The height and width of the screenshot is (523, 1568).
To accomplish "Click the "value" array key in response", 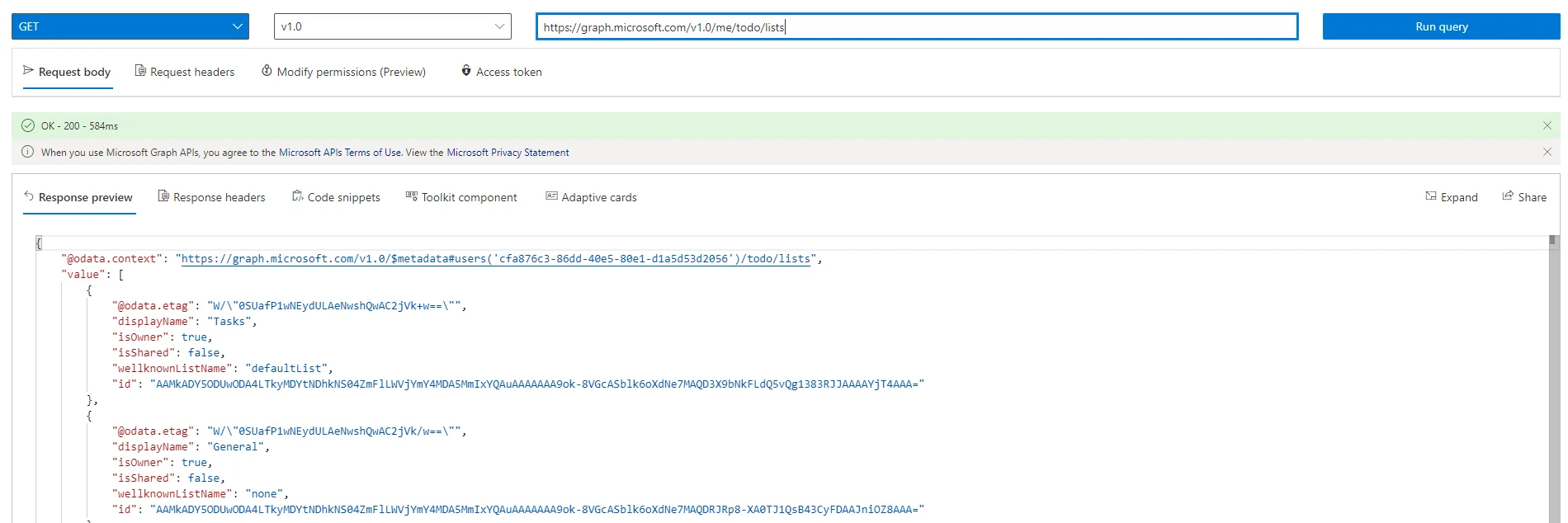I will click(x=83, y=275).
